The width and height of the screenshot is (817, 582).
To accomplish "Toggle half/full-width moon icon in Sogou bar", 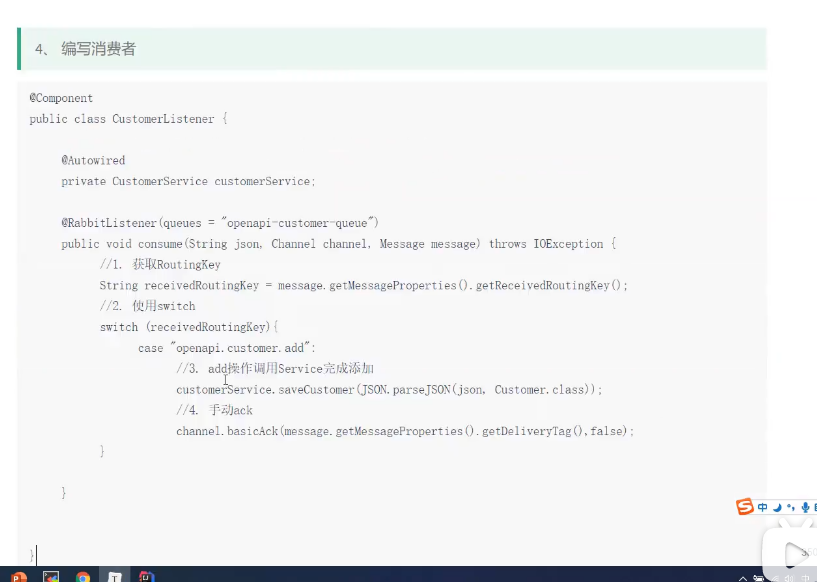I will pyautogui.click(x=777, y=508).
